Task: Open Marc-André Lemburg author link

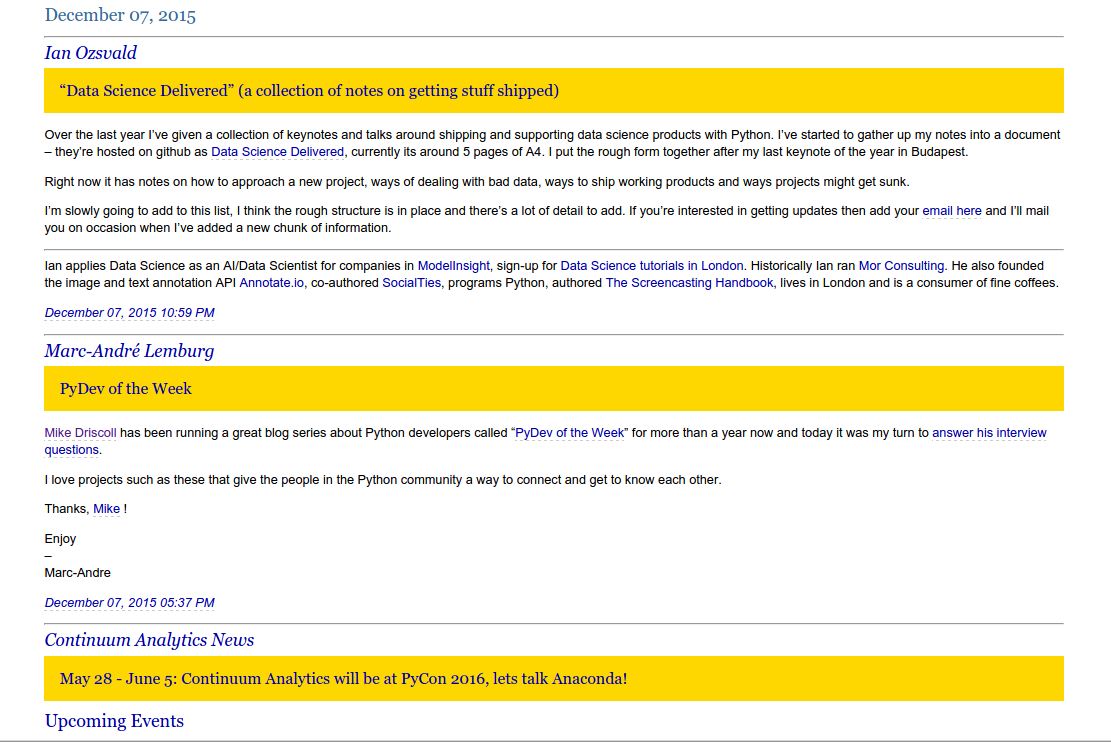Action: point(129,351)
